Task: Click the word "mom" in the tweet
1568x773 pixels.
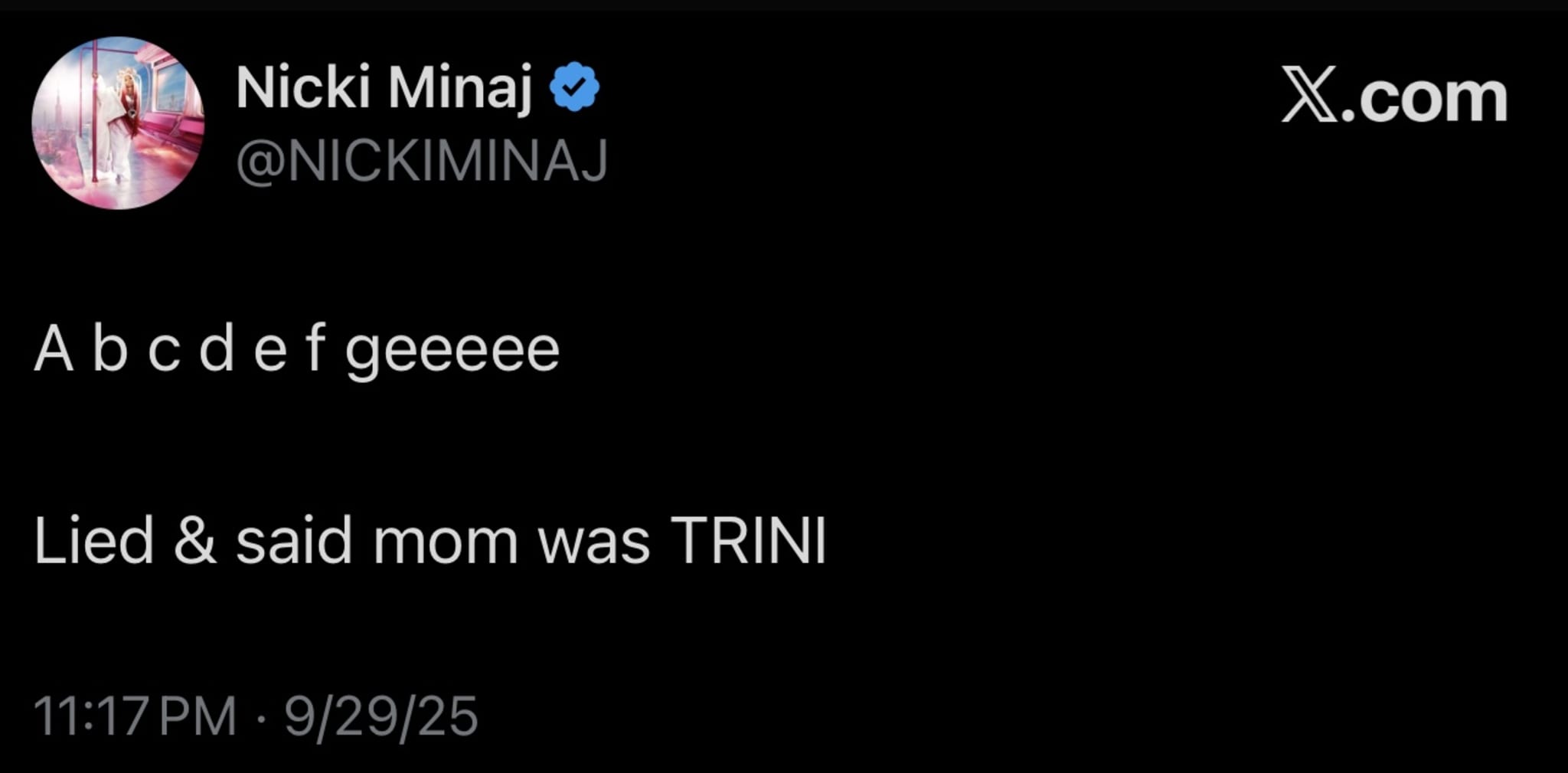Action: click(445, 542)
